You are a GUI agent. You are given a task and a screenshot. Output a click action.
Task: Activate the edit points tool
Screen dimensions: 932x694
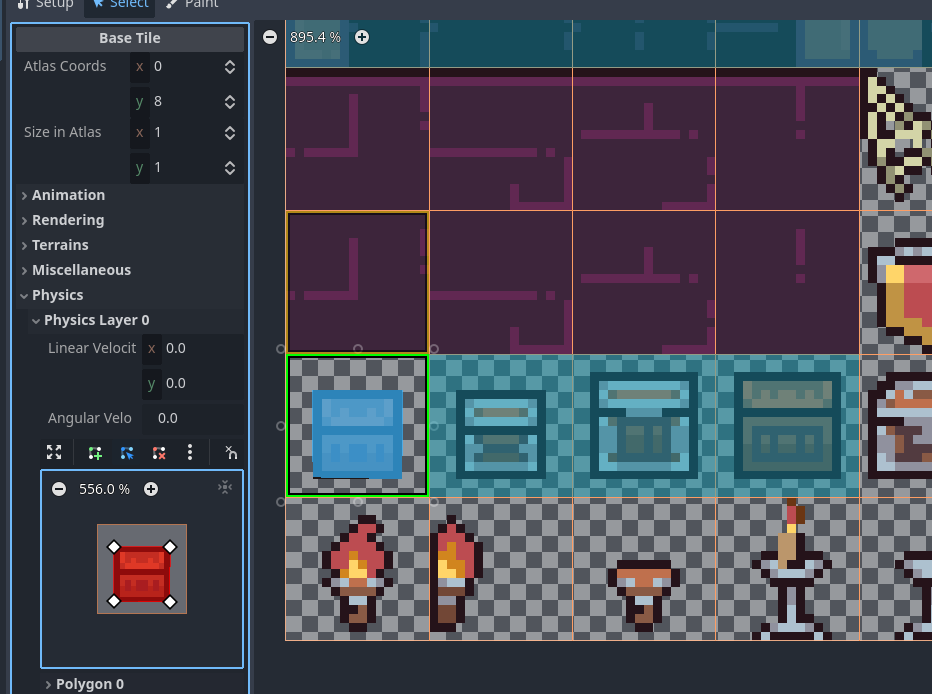point(127,452)
